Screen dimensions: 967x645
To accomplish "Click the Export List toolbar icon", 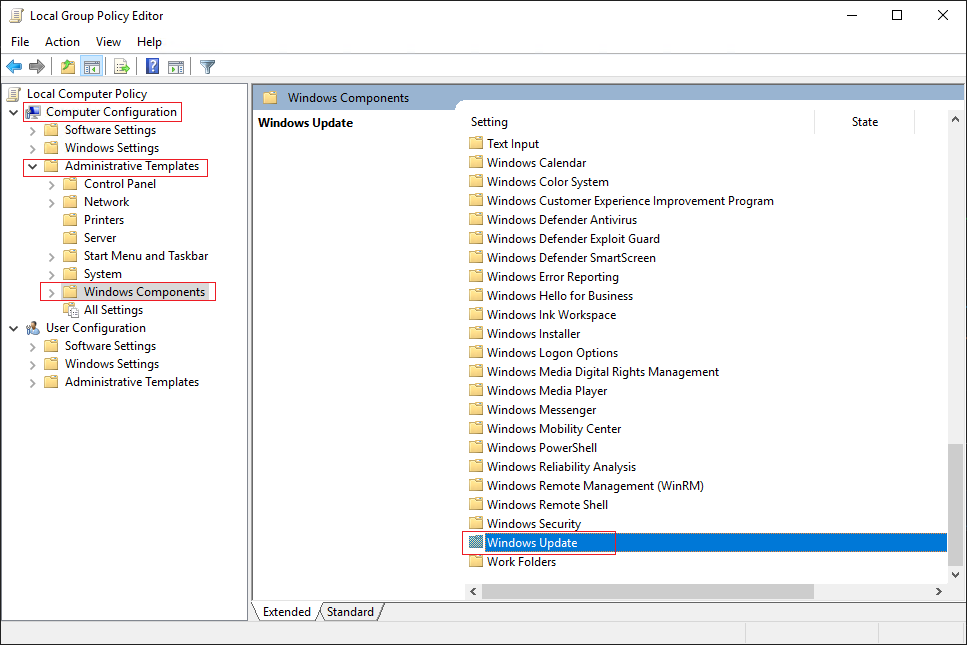I will [x=121, y=67].
